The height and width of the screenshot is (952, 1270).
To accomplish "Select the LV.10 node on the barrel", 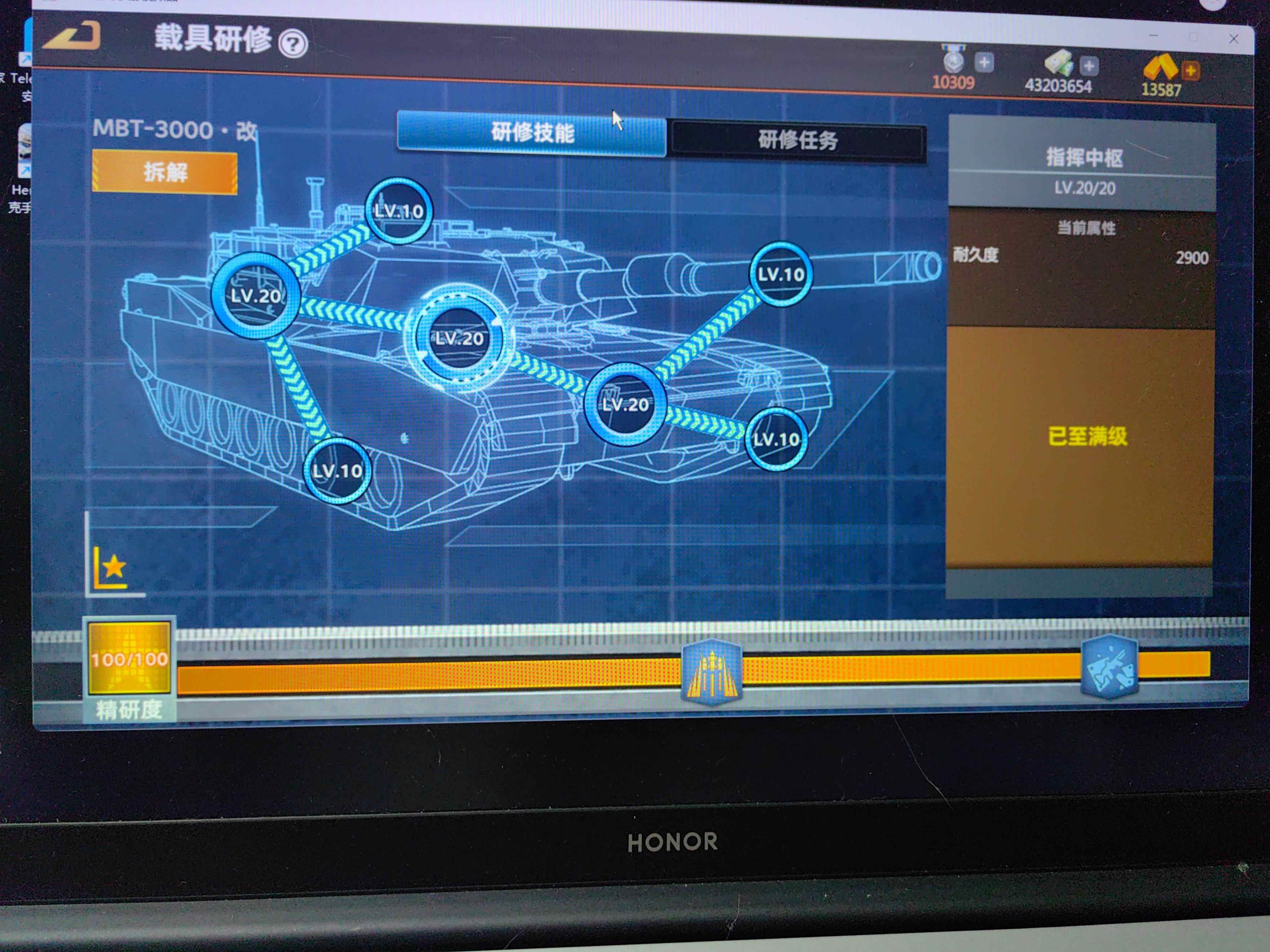I will [x=780, y=274].
